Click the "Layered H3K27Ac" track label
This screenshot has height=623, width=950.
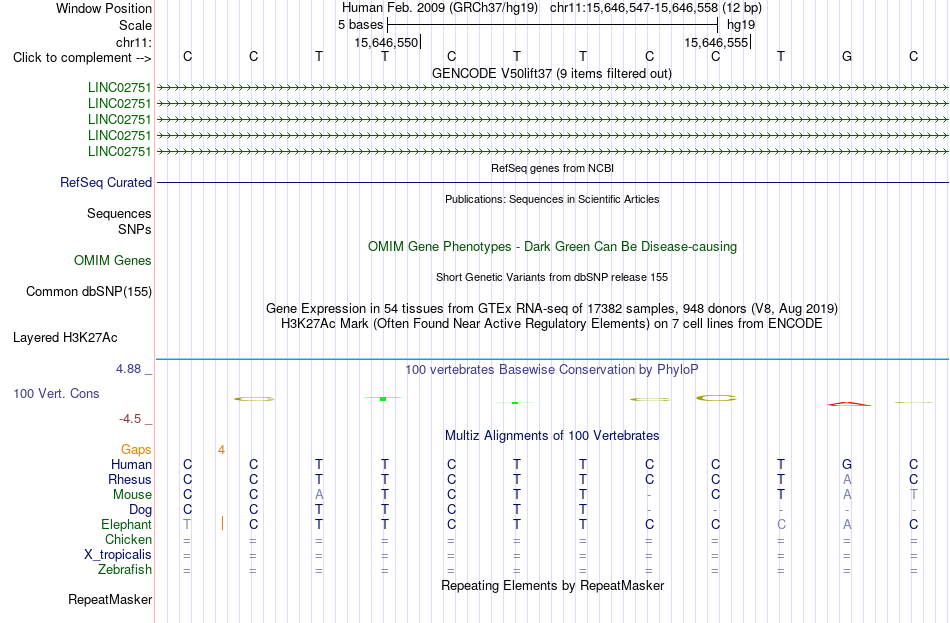pos(65,338)
